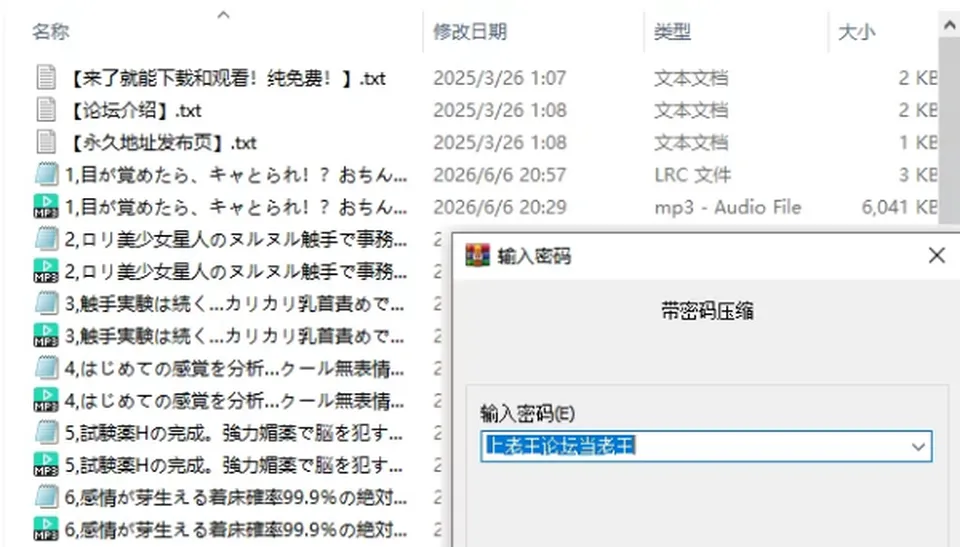
Task: Click the LRC notepad icon of track 1,目が覚めたら
Action: click(46, 175)
